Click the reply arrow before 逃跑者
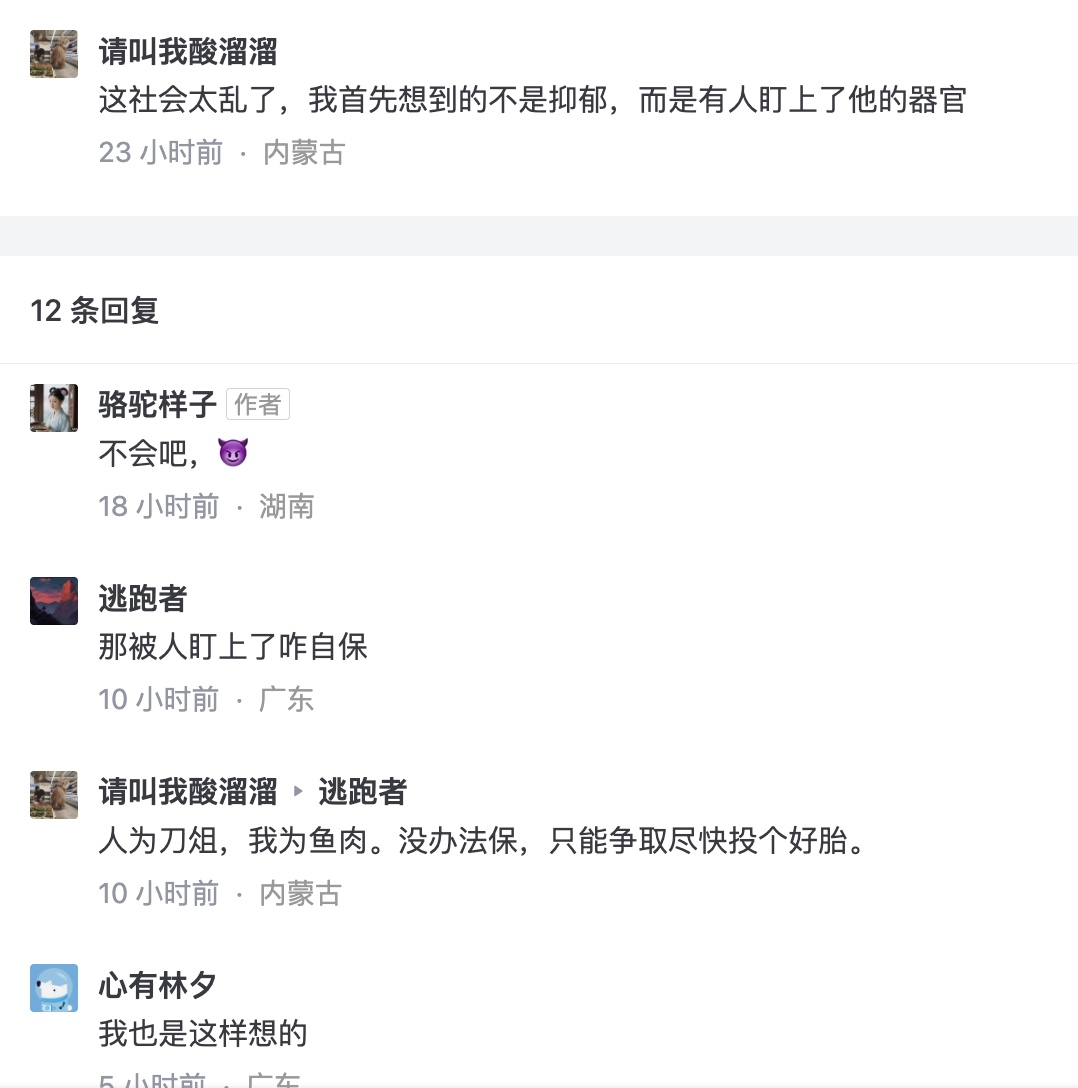The width and height of the screenshot is (1078, 1088). click(x=297, y=792)
